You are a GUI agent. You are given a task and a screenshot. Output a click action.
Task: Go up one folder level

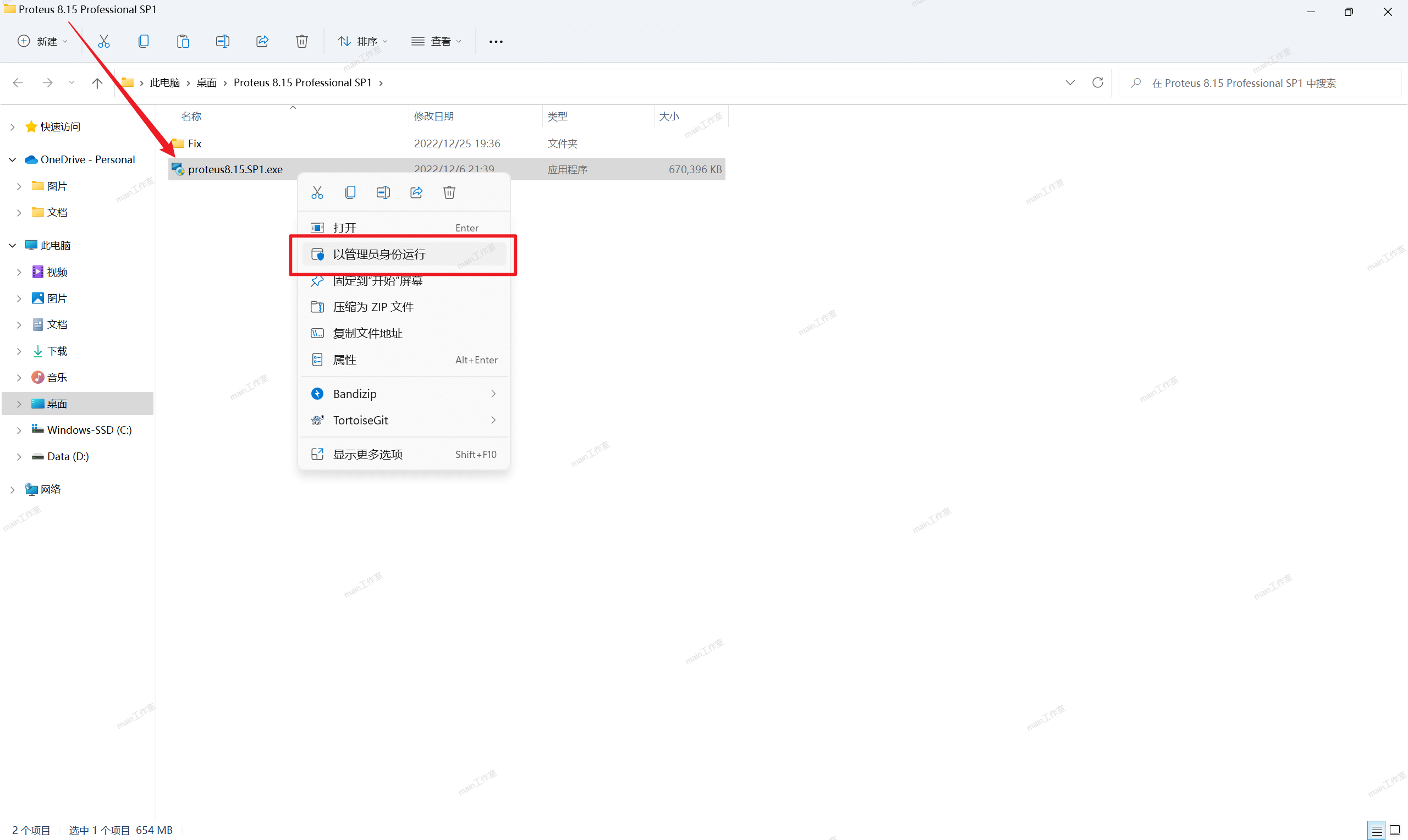tap(97, 82)
